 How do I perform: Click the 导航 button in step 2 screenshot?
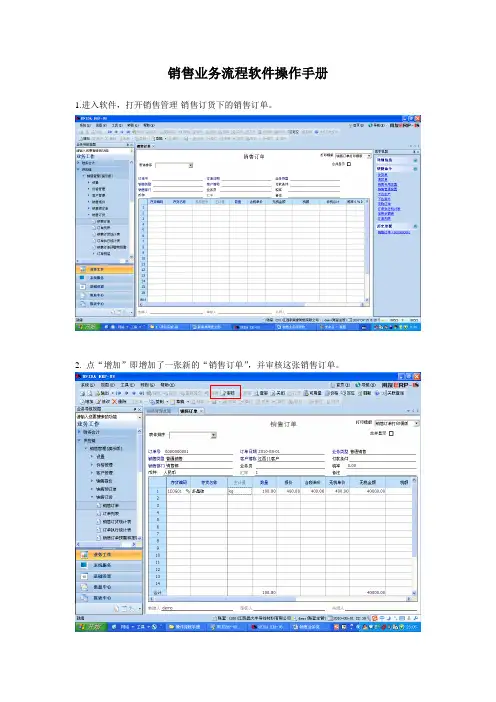pyautogui.click(x=365, y=385)
